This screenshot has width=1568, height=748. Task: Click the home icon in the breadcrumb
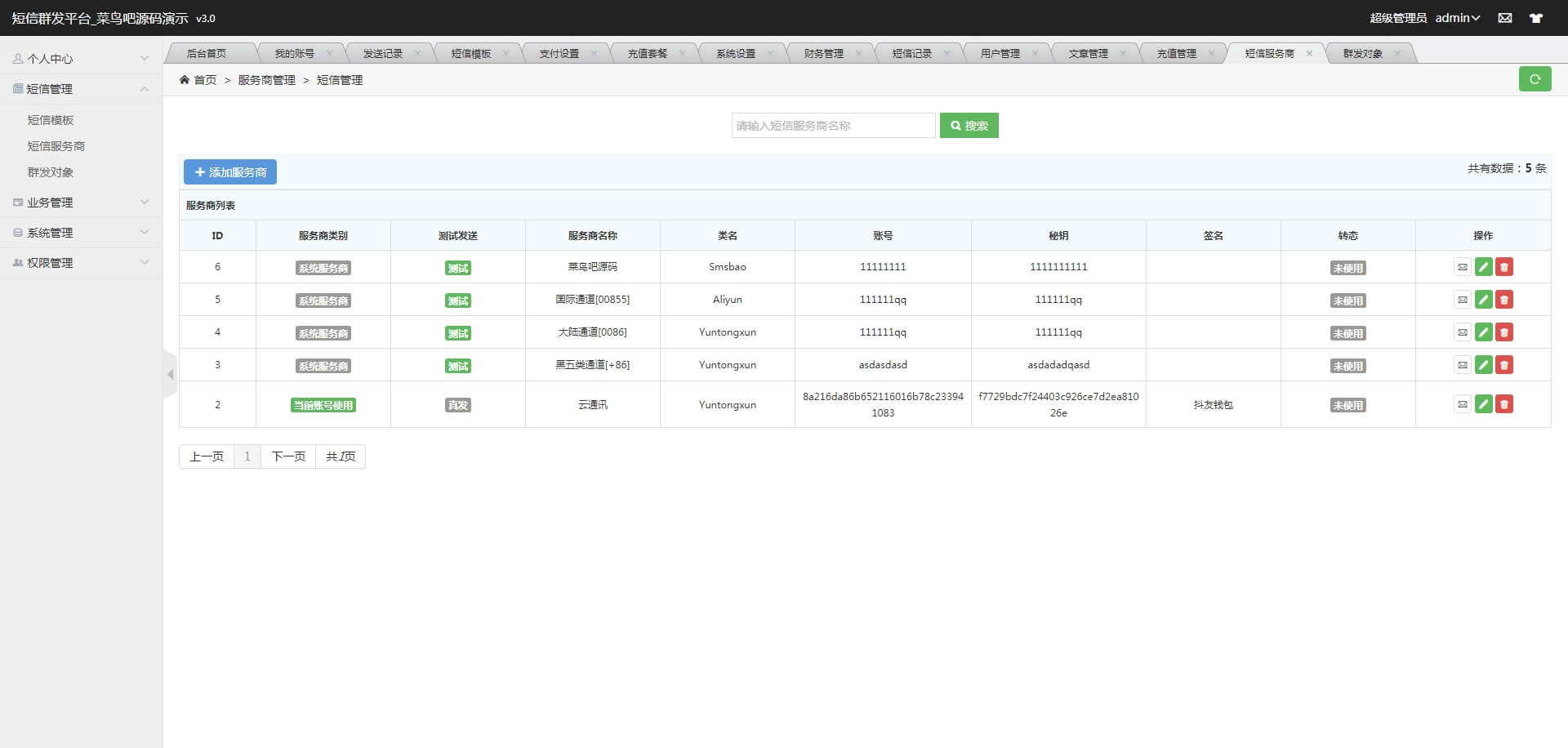click(185, 79)
